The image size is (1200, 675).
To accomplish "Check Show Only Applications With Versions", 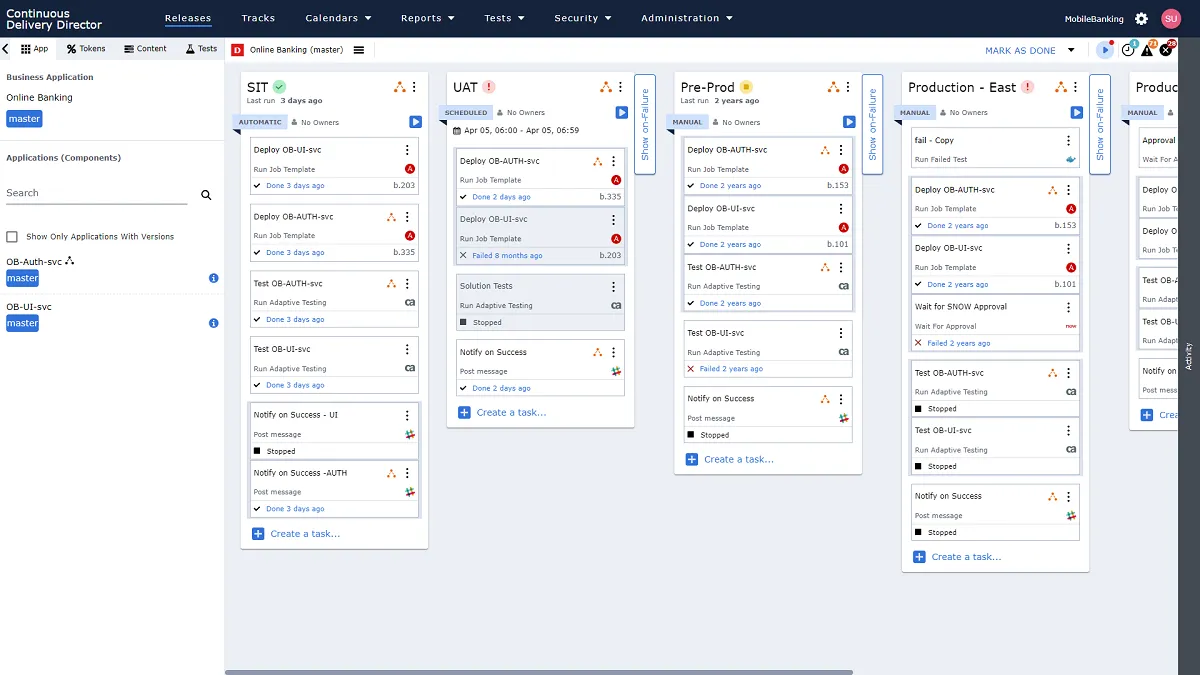I will coord(12,237).
